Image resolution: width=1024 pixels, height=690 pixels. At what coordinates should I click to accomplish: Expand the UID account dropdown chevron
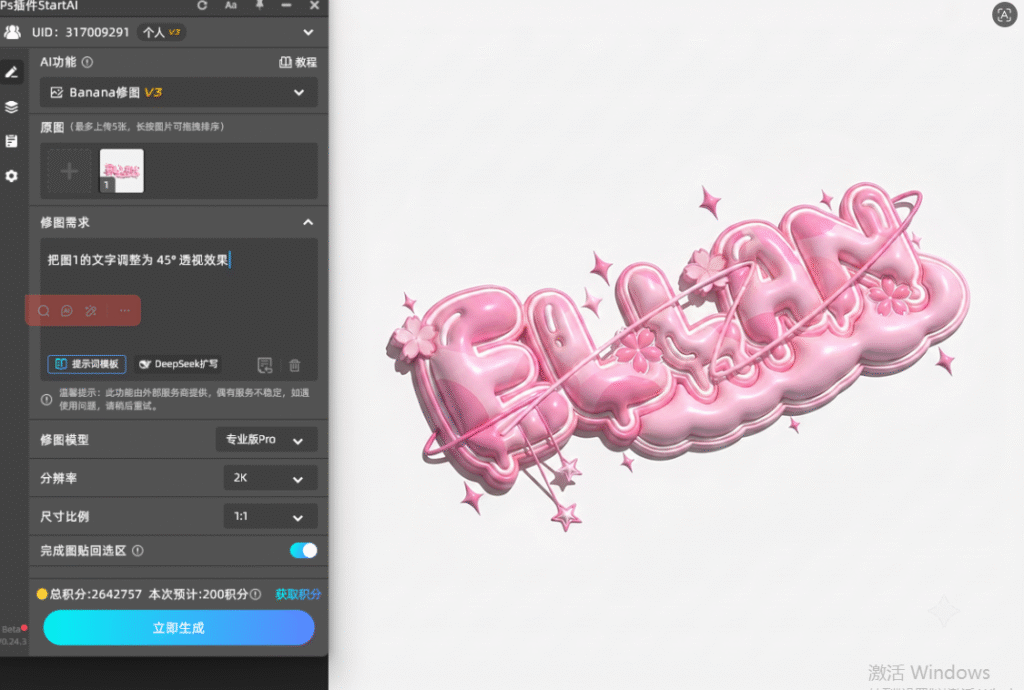308,32
